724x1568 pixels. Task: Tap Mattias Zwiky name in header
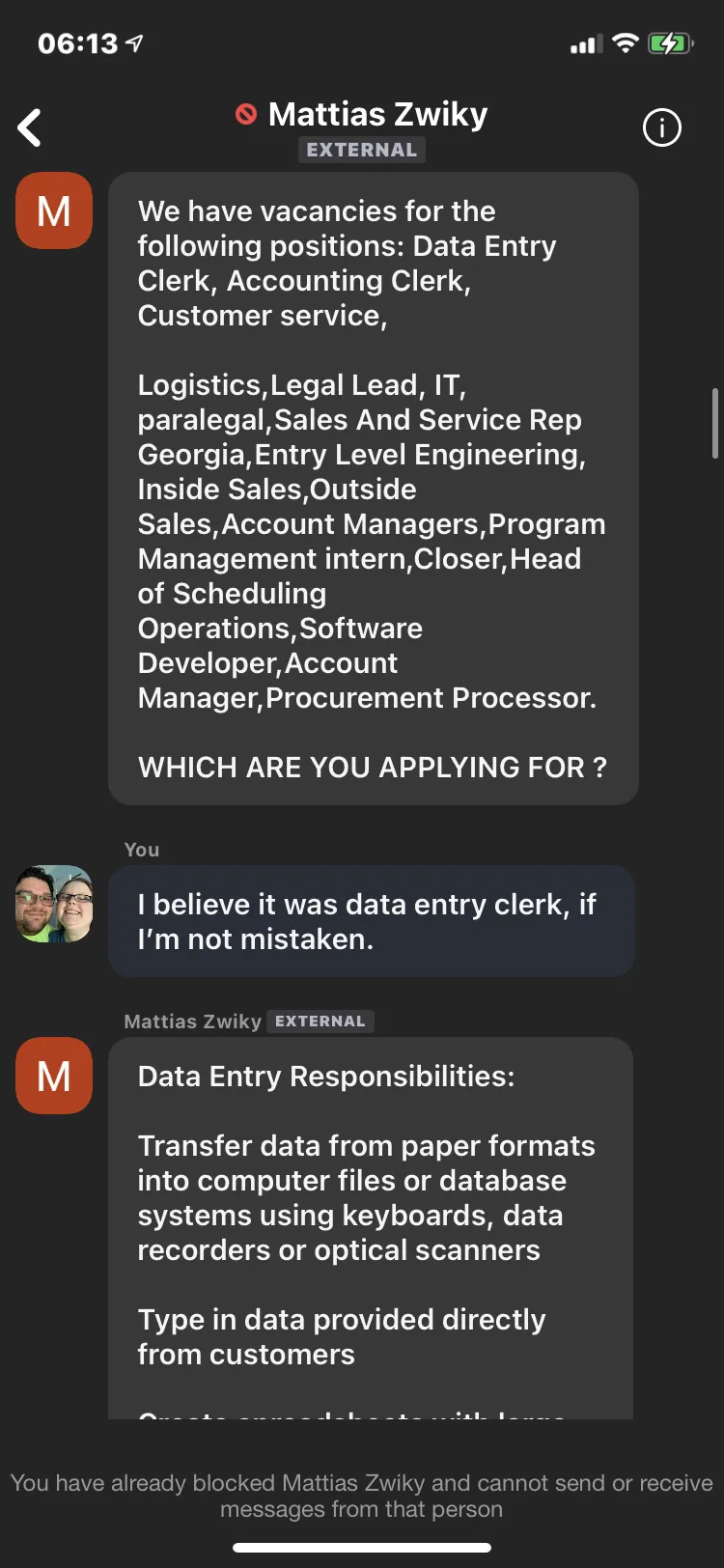377,114
